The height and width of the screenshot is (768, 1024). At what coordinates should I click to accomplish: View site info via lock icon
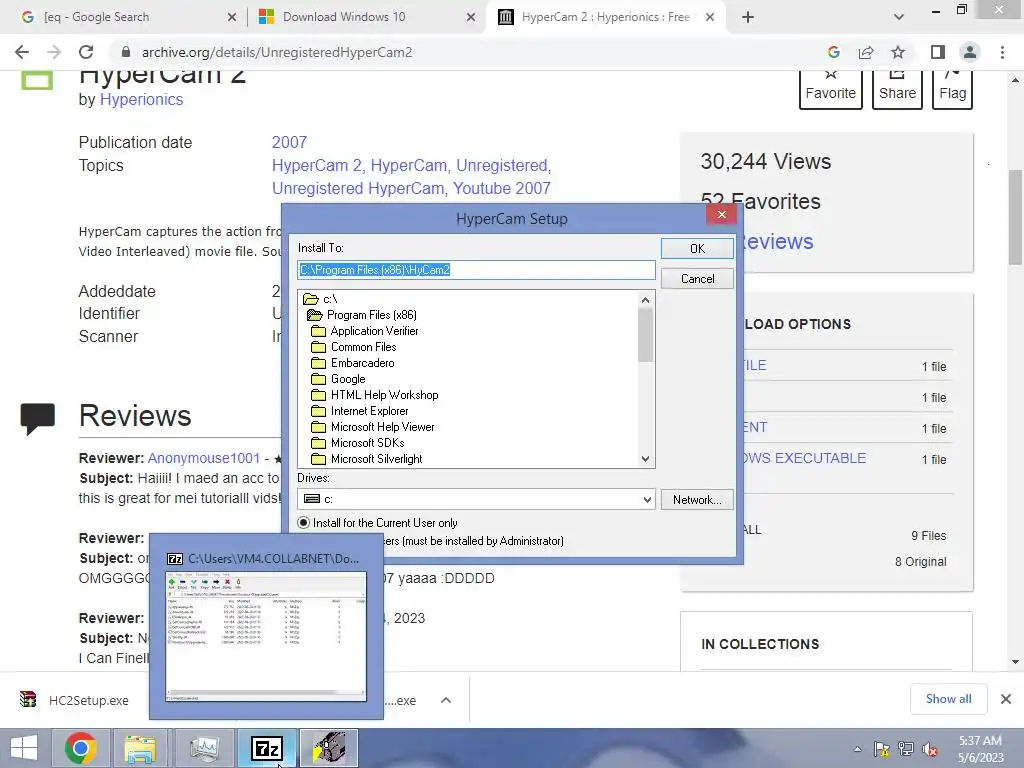(126, 52)
